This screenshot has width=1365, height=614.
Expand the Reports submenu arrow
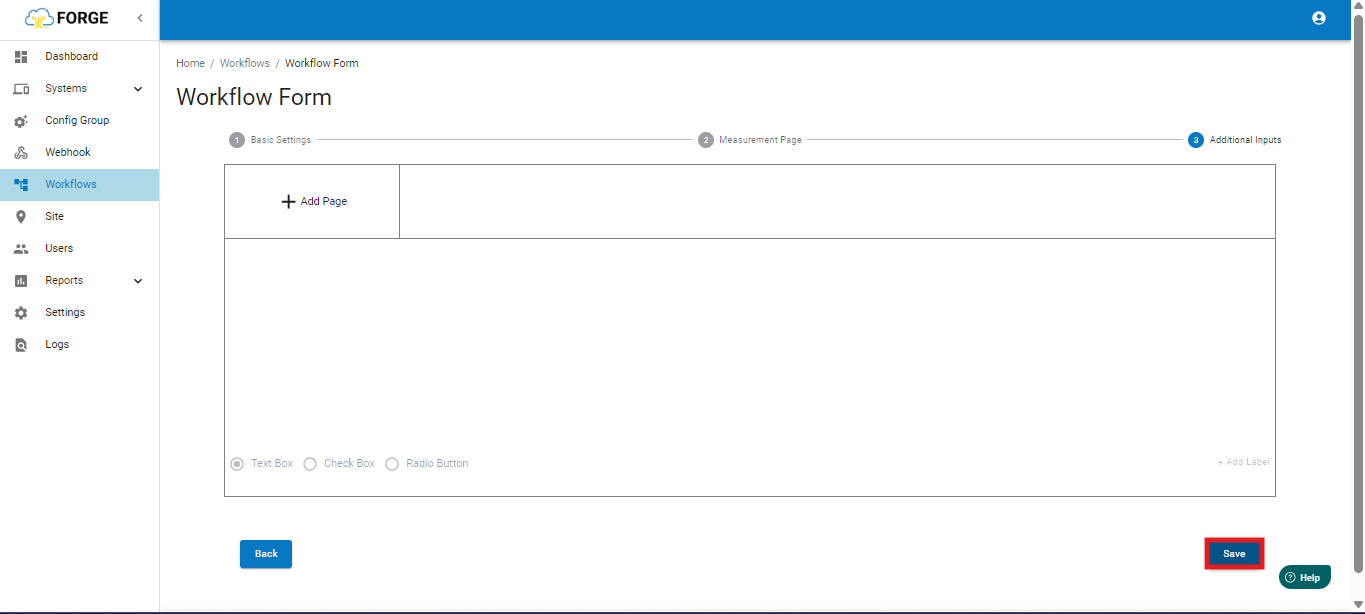point(138,281)
